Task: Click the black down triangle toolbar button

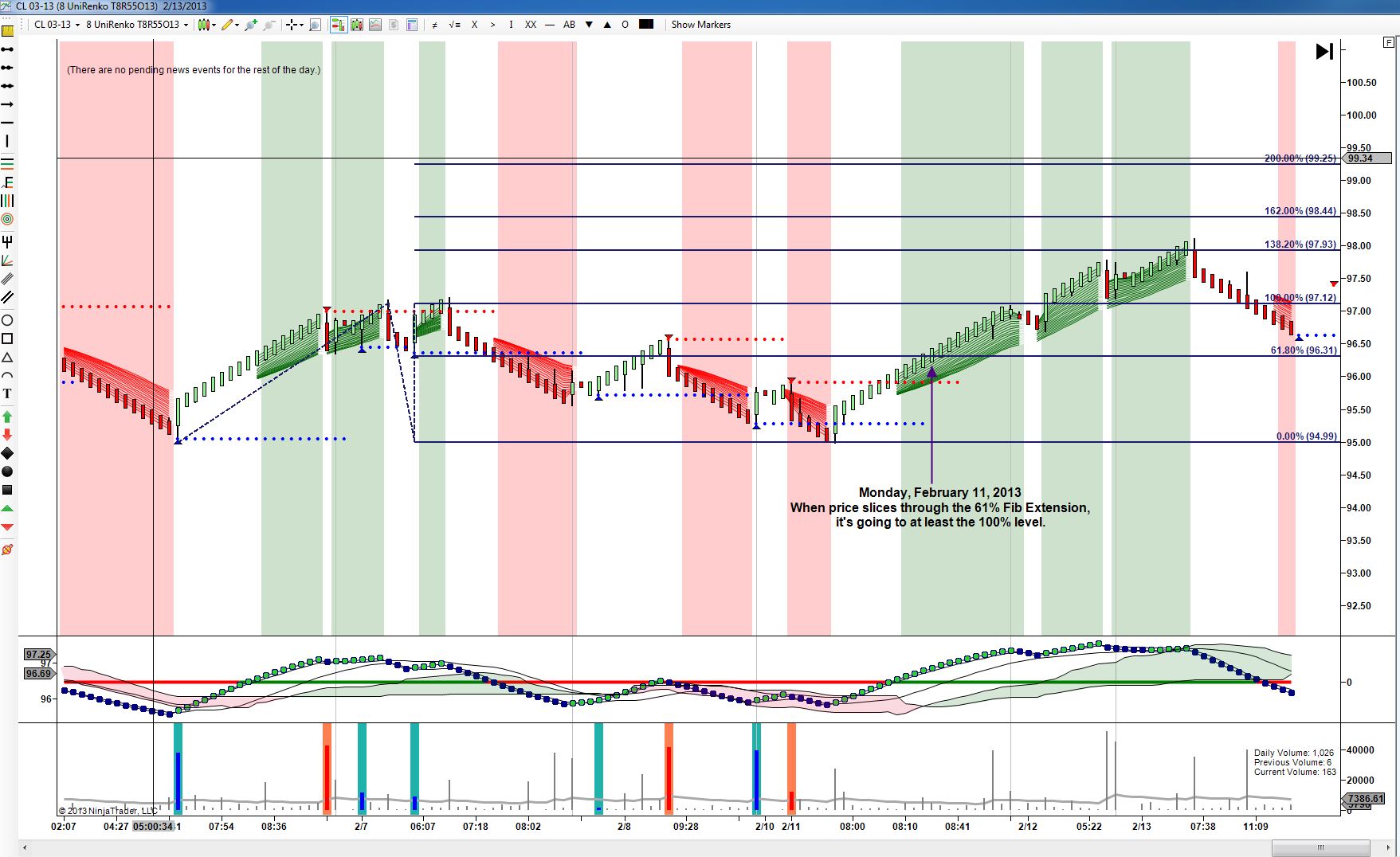Action: pyautogui.click(x=589, y=25)
